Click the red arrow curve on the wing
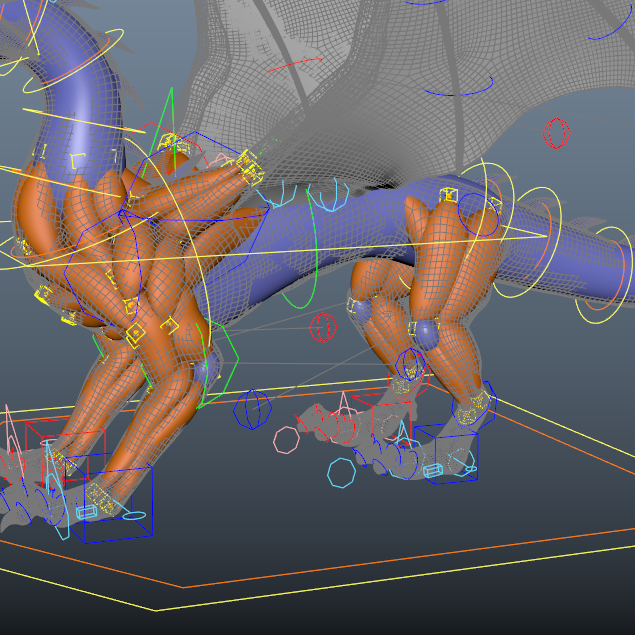 click(x=294, y=66)
